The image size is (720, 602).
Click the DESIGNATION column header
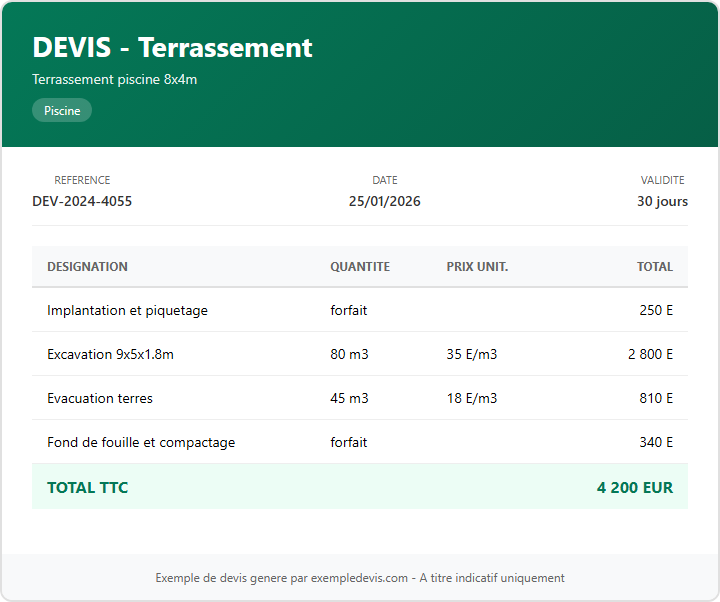[x=87, y=267]
